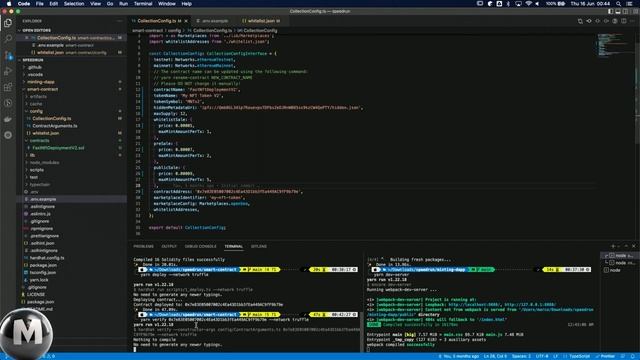
Task: Click the TypeScript language mode in status bar
Action: [x=579, y=356]
